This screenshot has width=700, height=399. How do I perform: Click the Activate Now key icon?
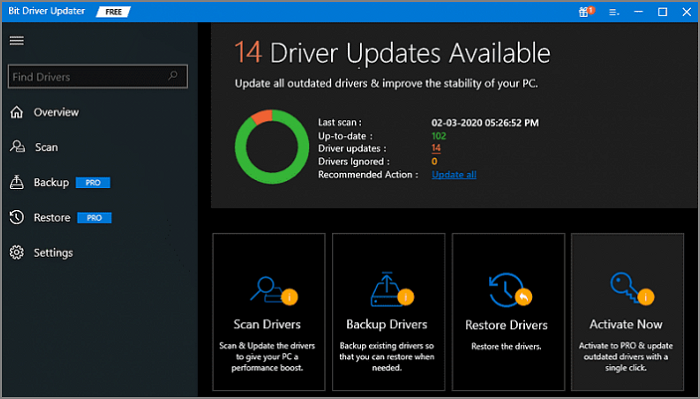pyautogui.click(x=632, y=288)
